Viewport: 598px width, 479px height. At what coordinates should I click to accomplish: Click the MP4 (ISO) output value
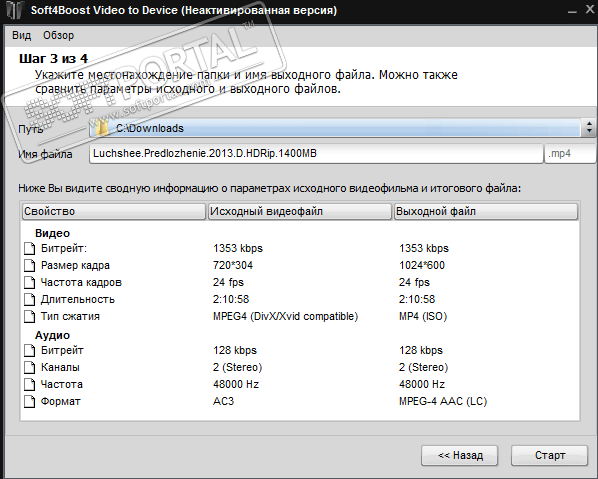pyautogui.click(x=423, y=316)
